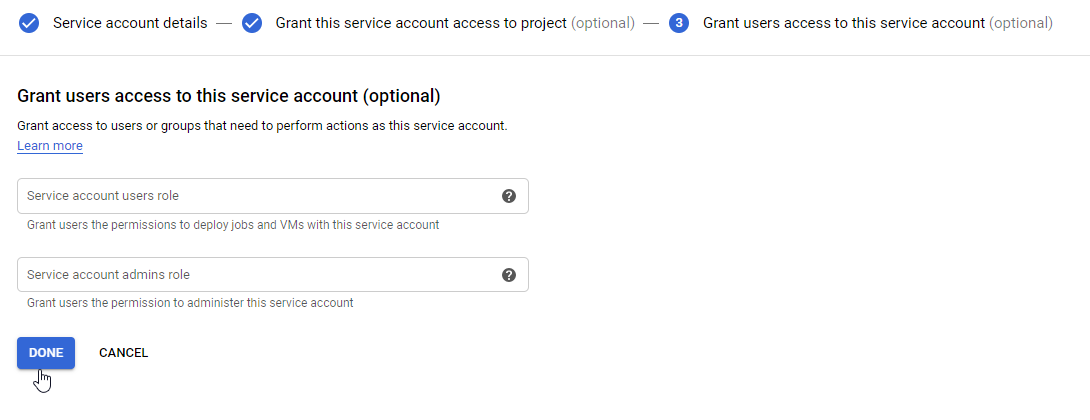Screen dimensions: 1090x420
Task: Click text 'Grant users the permission to administer this service account'
Action: pyautogui.click(x=190, y=303)
